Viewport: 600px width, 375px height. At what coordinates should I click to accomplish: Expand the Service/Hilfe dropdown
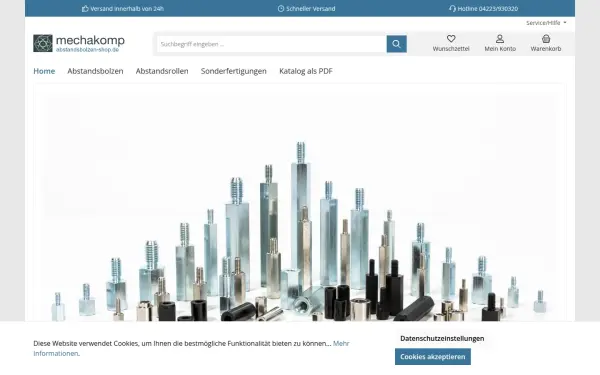(x=546, y=23)
